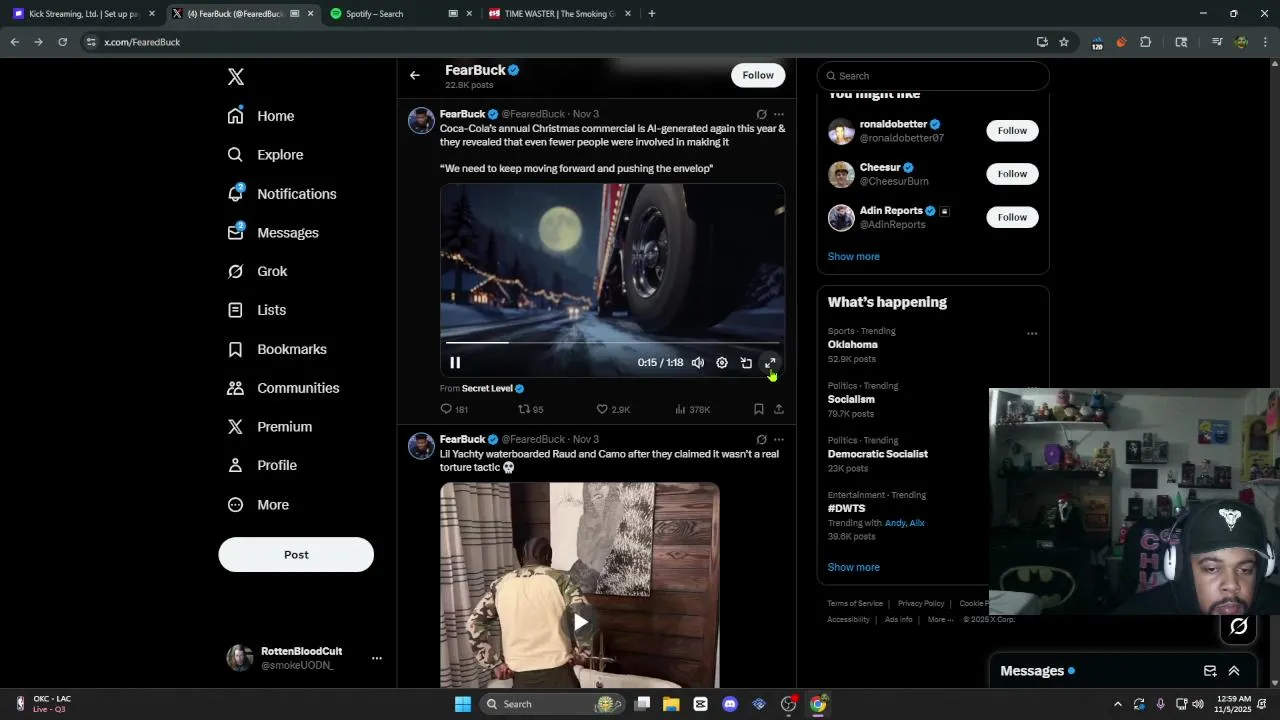The width and height of the screenshot is (1280, 720).
Task: Repost the Coca-Cola post
Action: (530, 409)
